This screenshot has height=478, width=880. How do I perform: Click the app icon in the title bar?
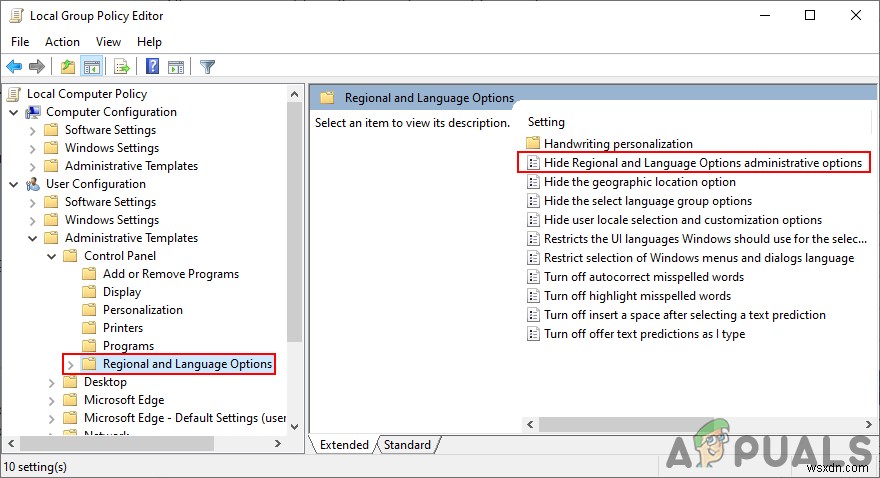(x=16, y=16)
